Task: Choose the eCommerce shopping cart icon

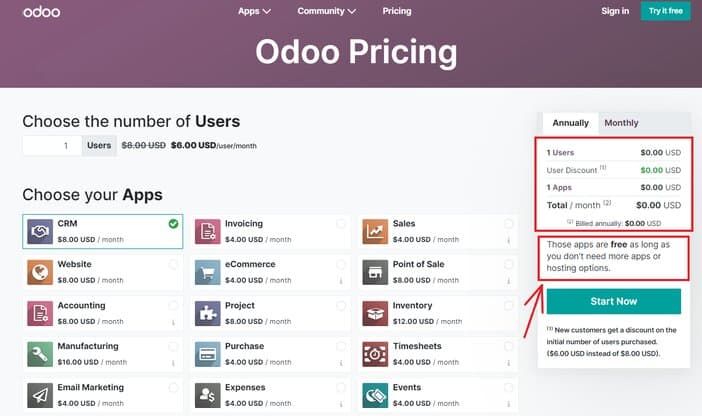Action: click(x=208, y=272)
